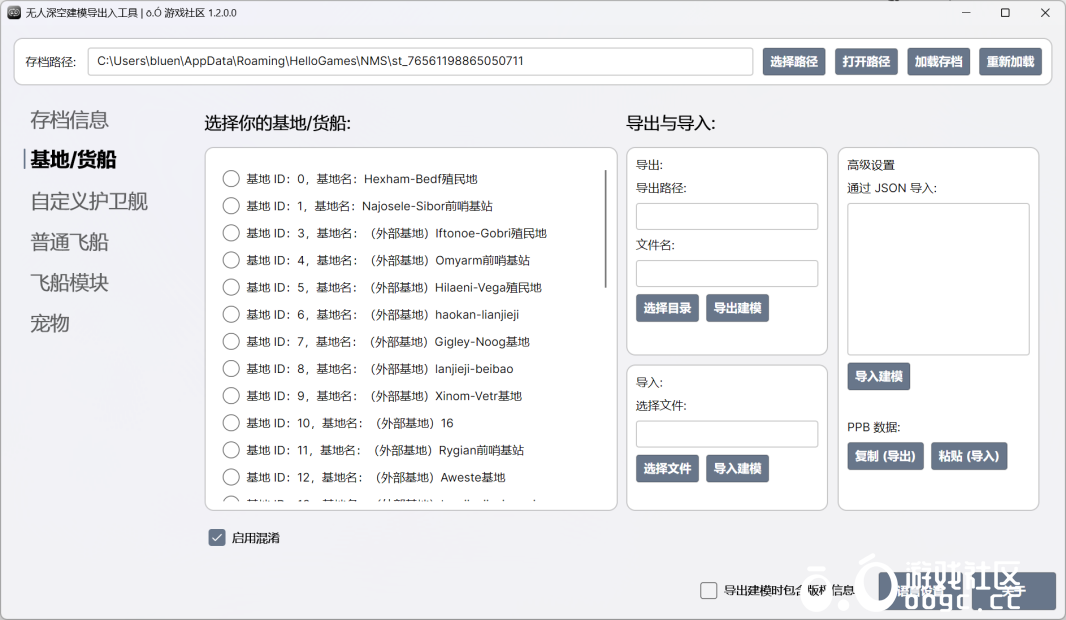Click the app icon in the title bar
This screenshot has height=620, width=1066.
pyautogui.click(x=14, y=13)
